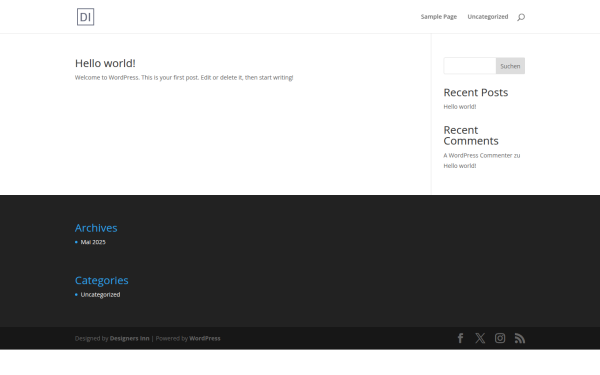Open the Facebook footer icon
This screenshot has height=375, width=600.
[x=461, y=338]
